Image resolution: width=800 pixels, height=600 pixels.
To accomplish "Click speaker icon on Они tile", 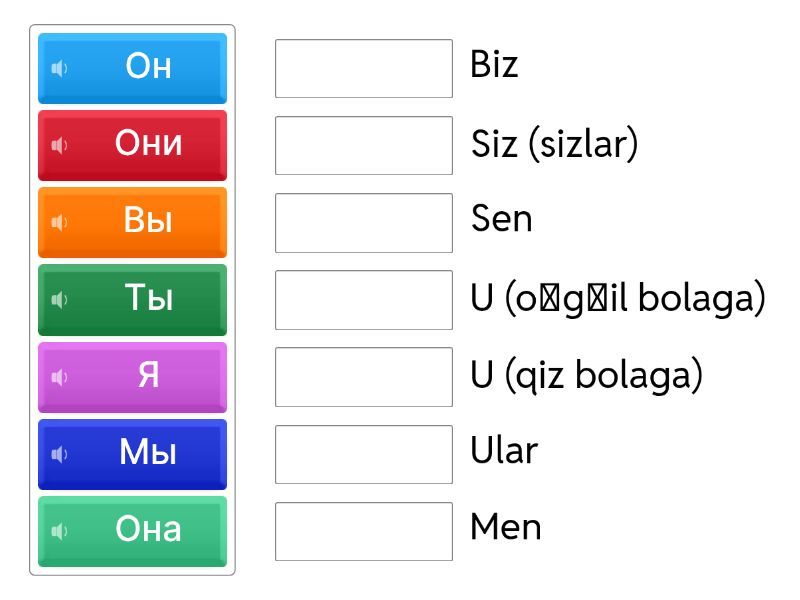I will click(x=60, y=145).
